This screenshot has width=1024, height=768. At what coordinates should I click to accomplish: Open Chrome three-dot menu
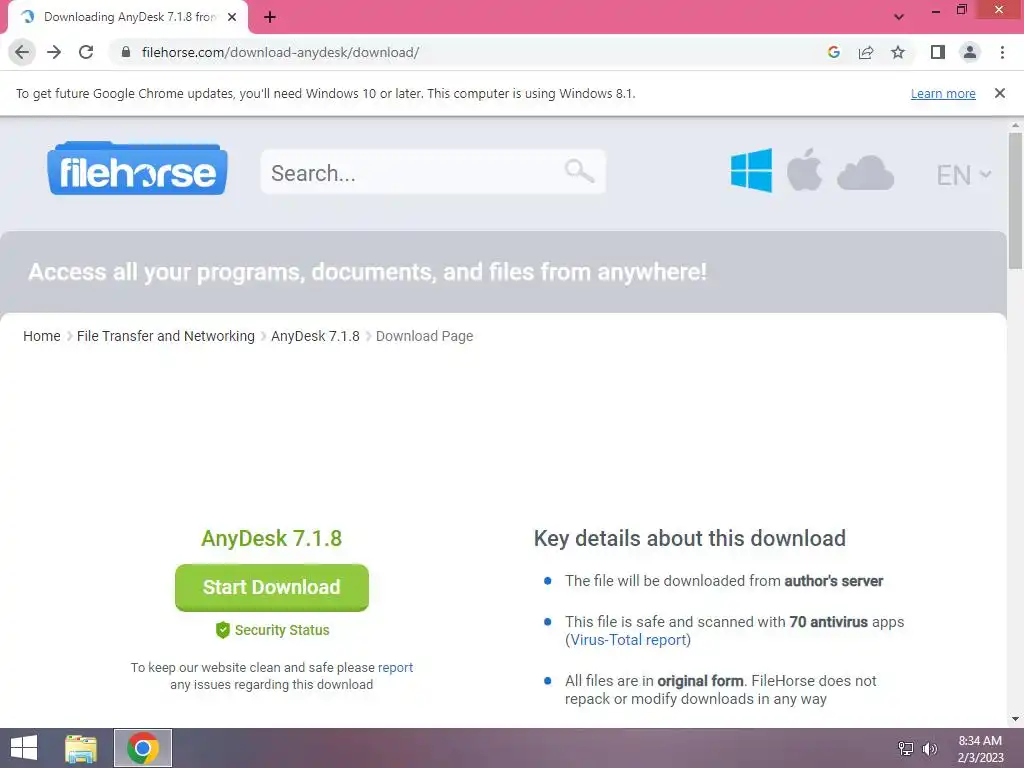click(1002, 52)
